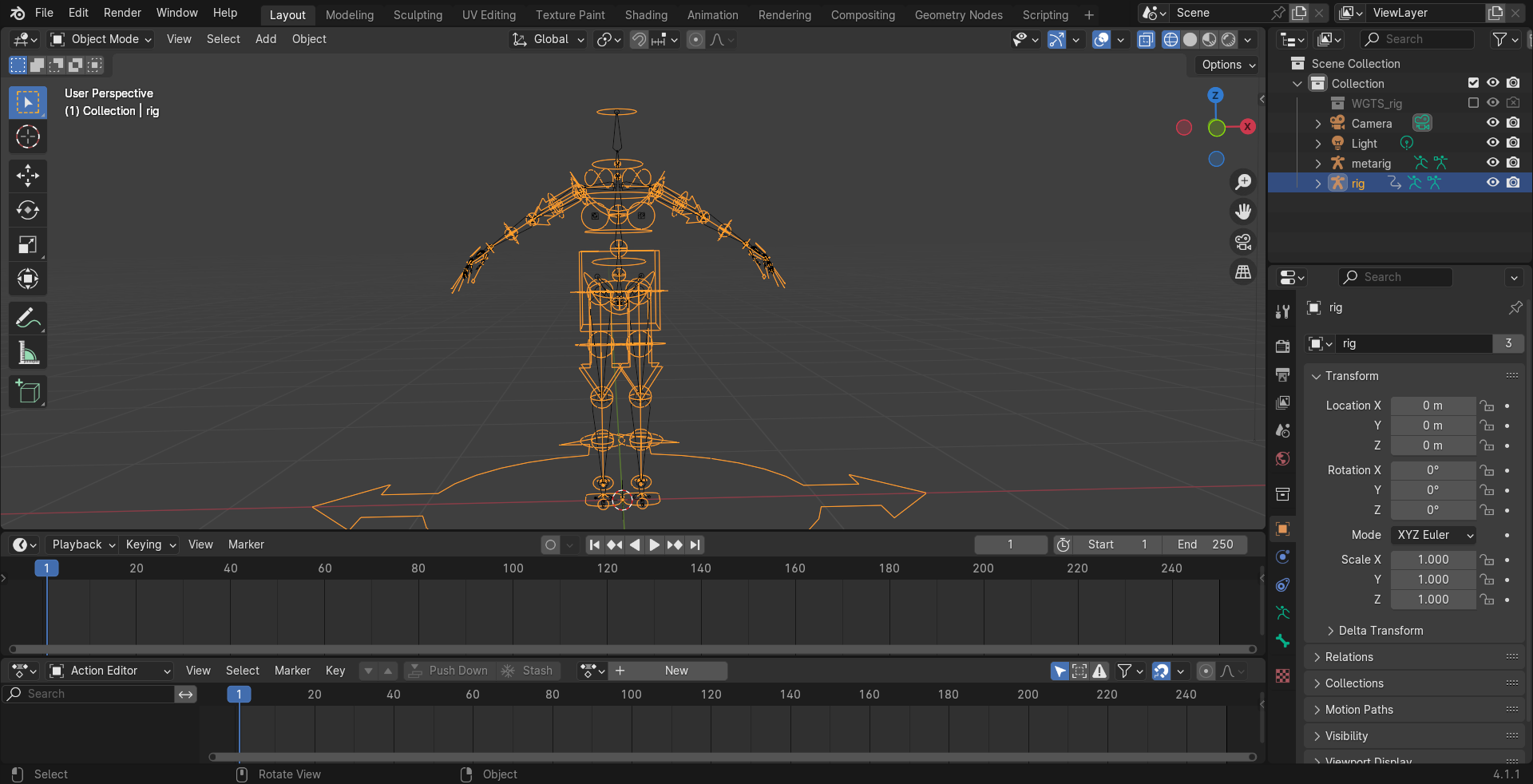1533x784 pixels.
Task: Open the Armature data properties tab
Action: [x=1282, y=613]
